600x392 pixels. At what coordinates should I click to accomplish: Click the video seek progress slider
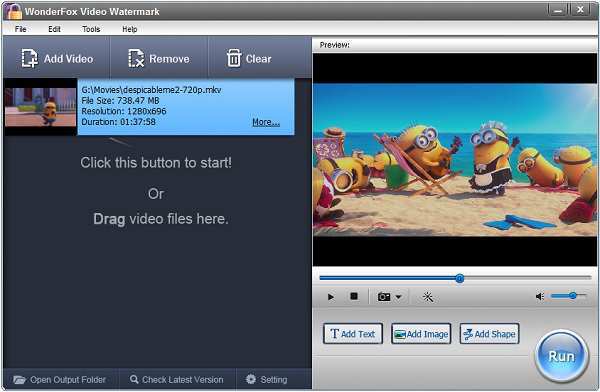[455, 278]
